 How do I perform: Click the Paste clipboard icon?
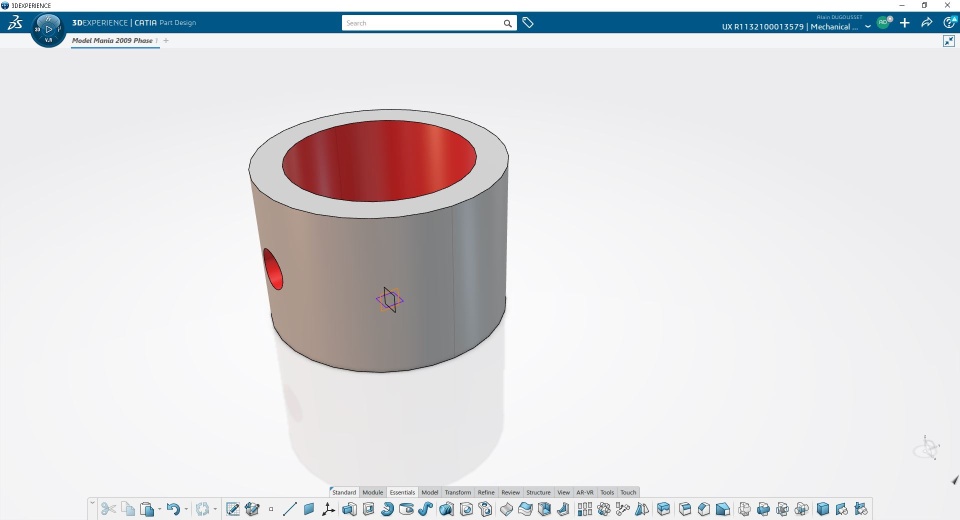(147, 509)
